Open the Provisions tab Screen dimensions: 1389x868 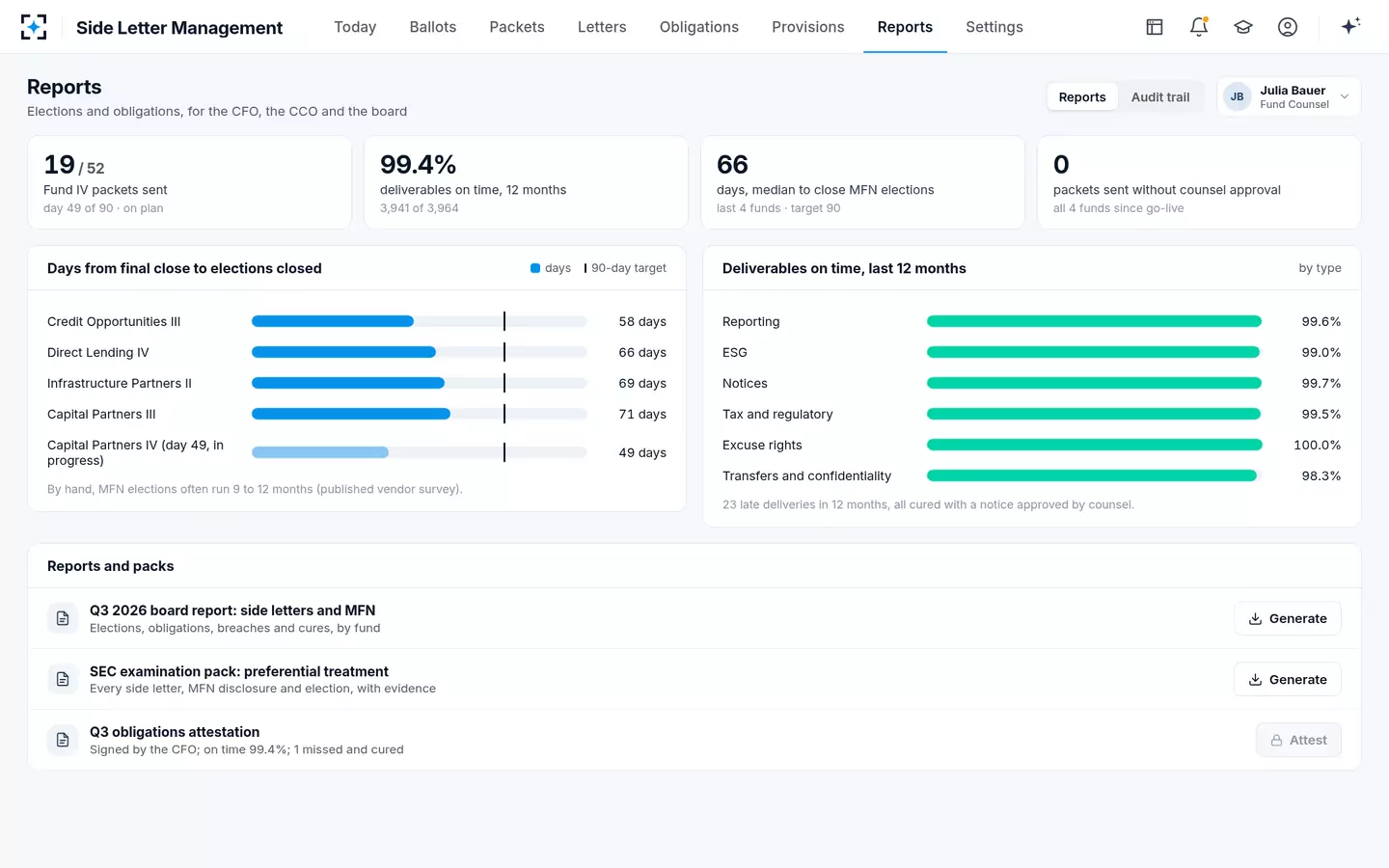808,27
